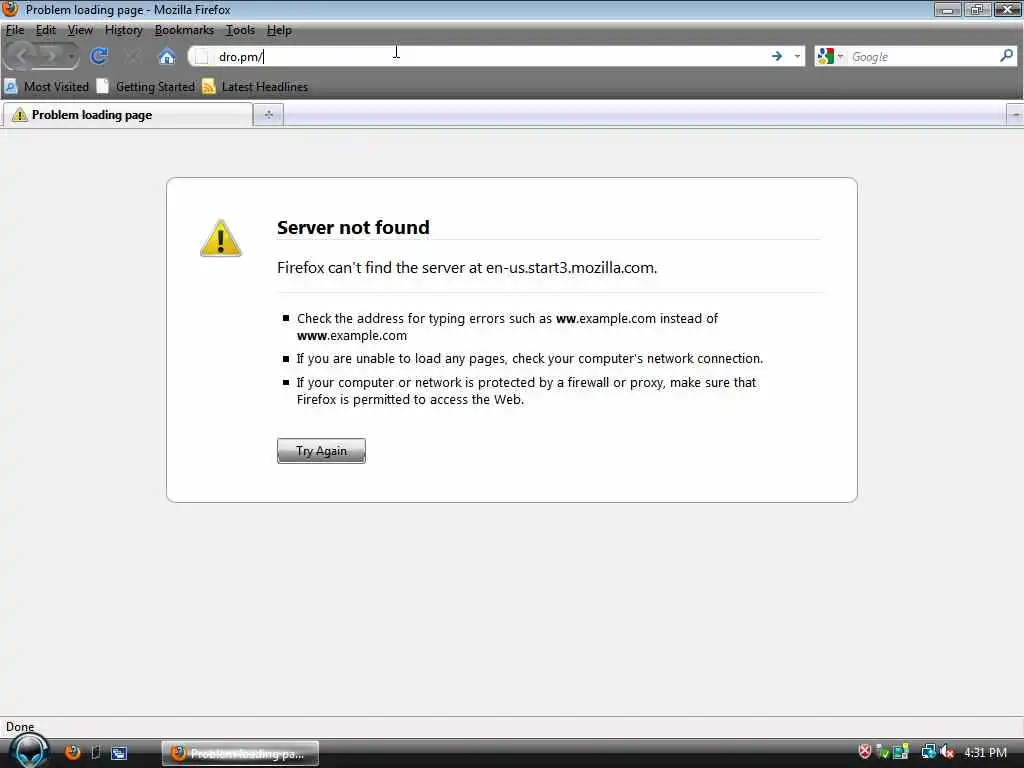Open the History menu
This screenshot has width=1024, height=768.
[123, 30]
